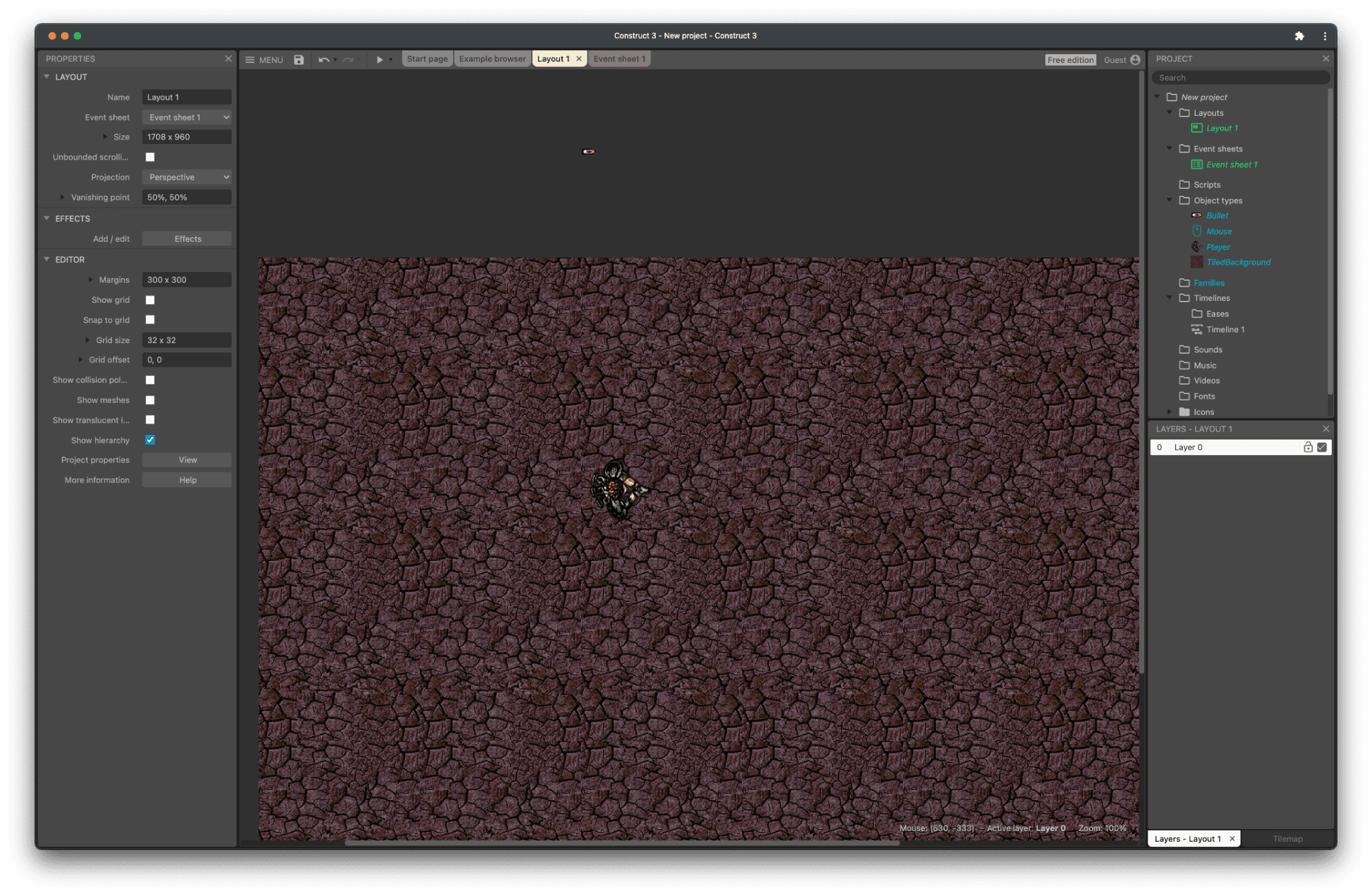Click the View project properties button

pyautogui.click(x=186, y=459)
